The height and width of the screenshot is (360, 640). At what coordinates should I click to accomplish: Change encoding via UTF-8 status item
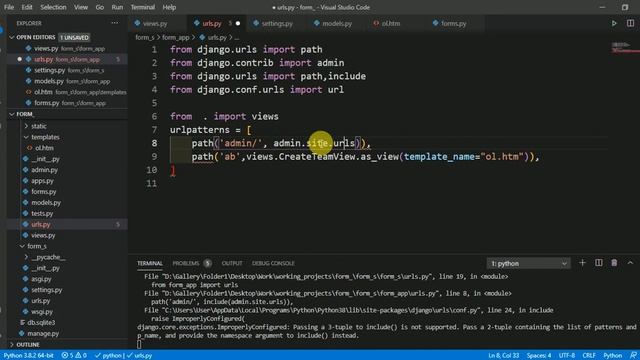[x=567, y=355]
